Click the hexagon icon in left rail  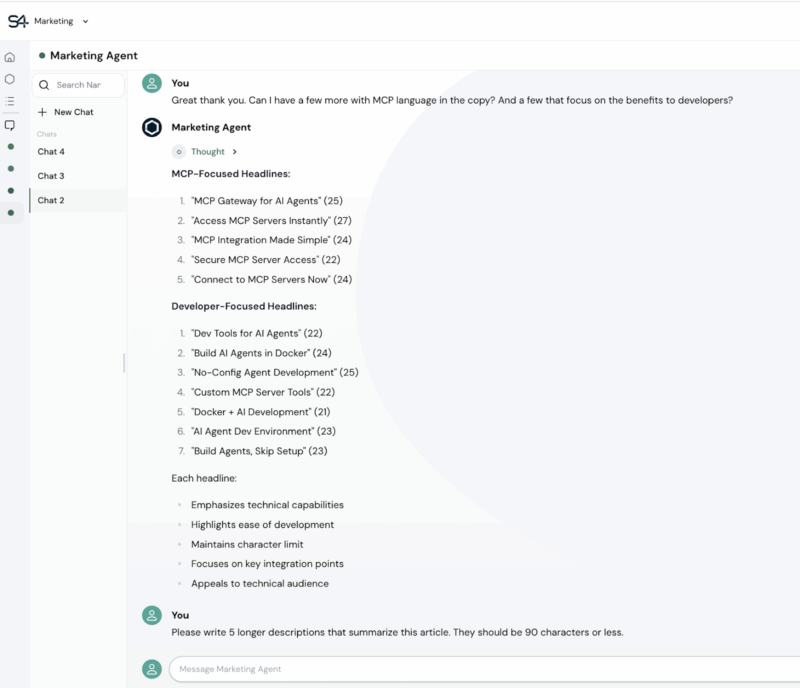10,79
